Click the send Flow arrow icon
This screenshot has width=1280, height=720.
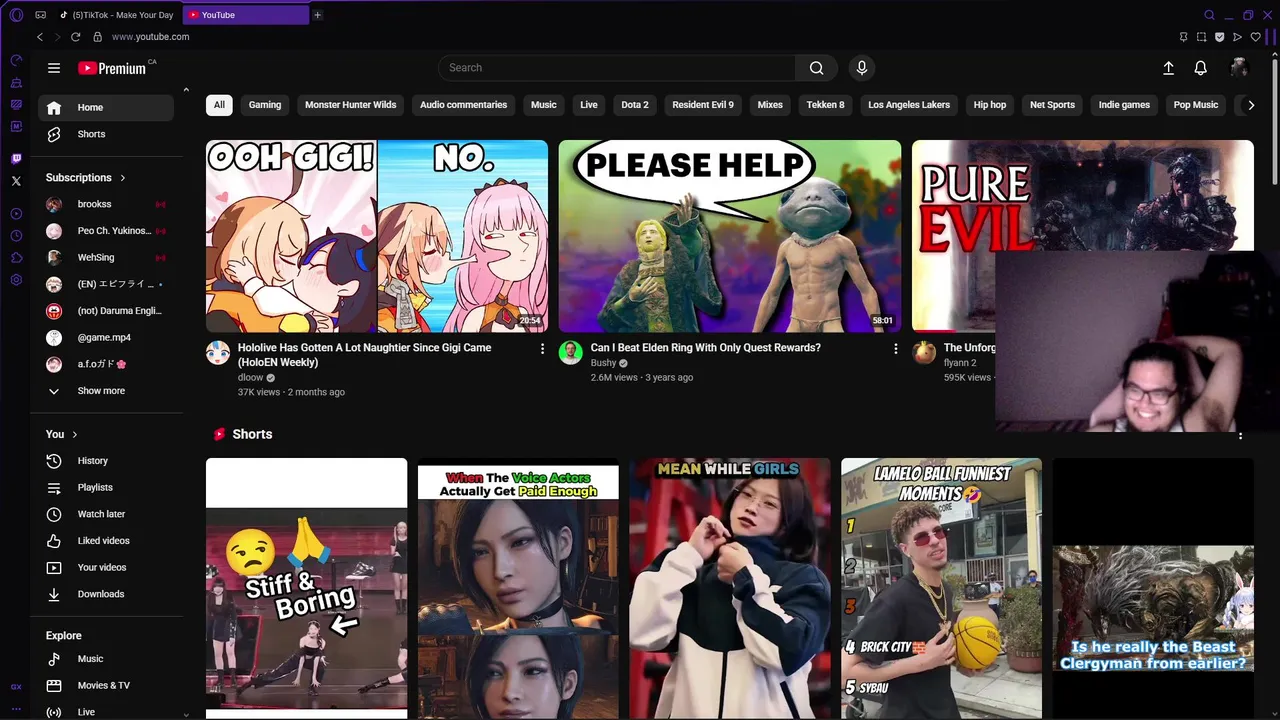click(x=1237, y=37)
